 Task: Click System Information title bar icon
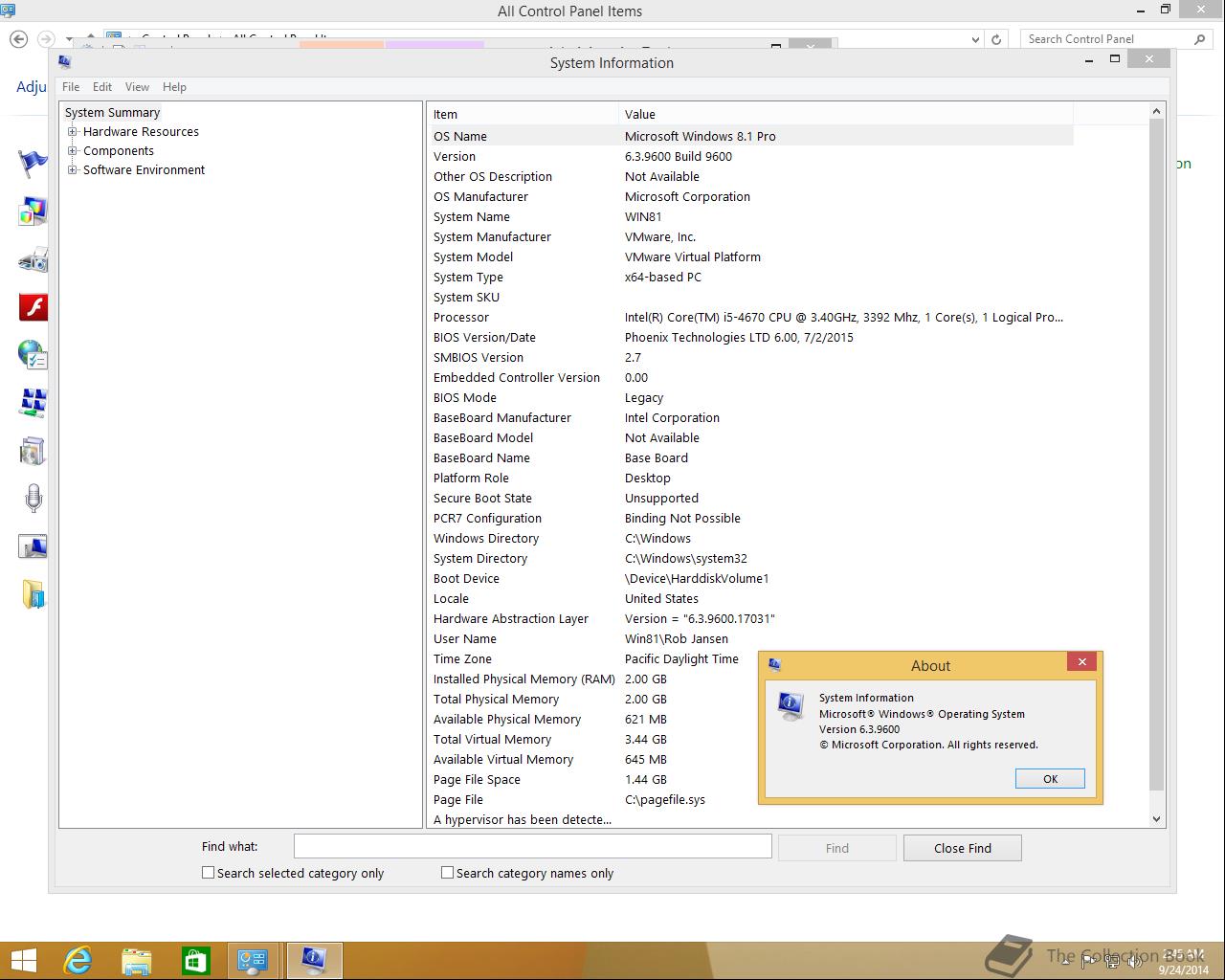click(x=64, y=62)
